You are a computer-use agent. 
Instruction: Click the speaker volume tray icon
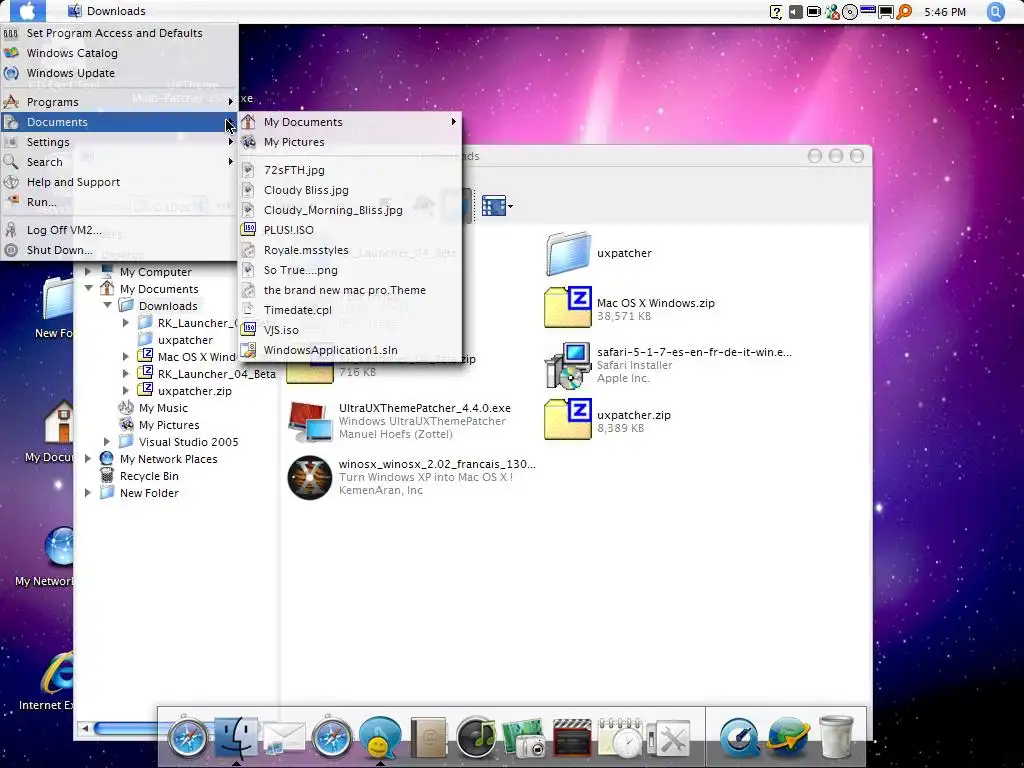(795, 12)
